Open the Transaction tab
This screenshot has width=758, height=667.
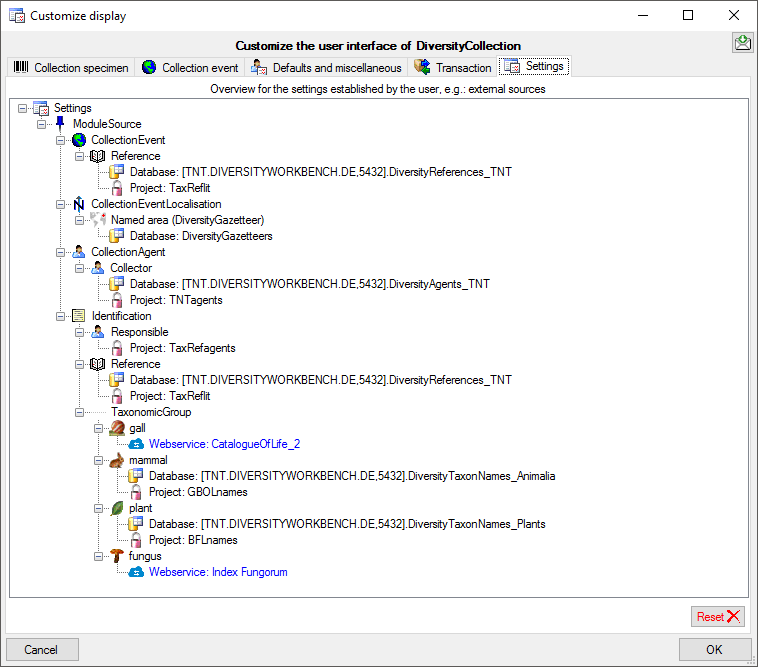tap(452, 68)
